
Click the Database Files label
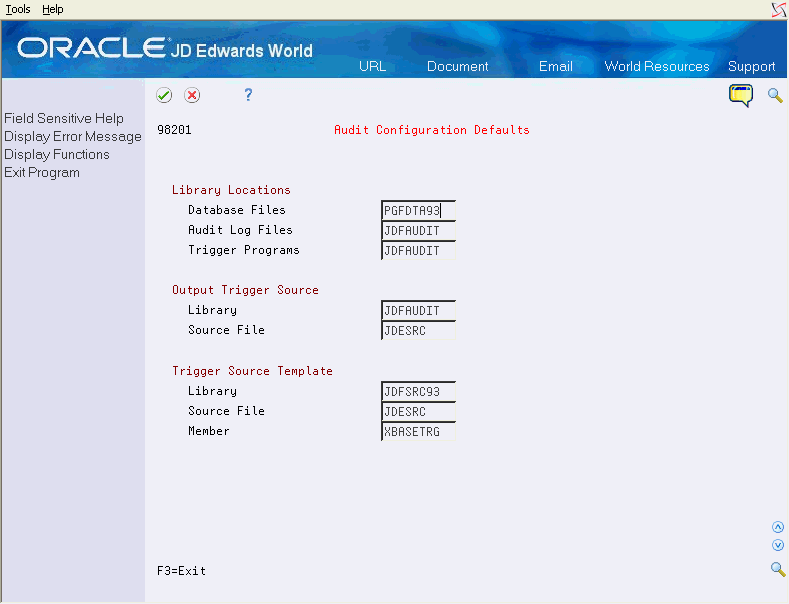click(x=237, y=210)
